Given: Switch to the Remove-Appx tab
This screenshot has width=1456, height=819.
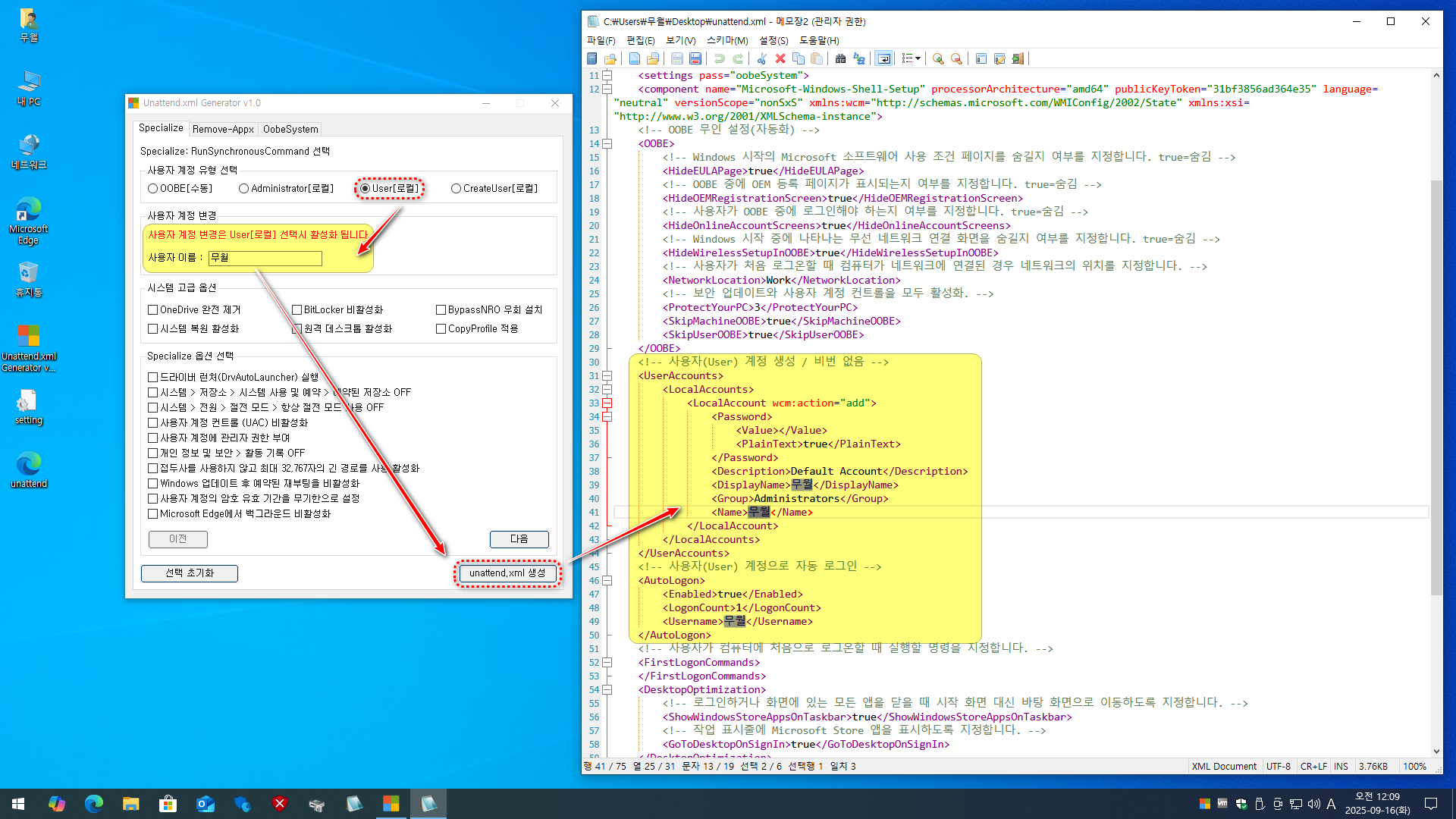Looking at the screenshot, I should (x=223, y=130).
